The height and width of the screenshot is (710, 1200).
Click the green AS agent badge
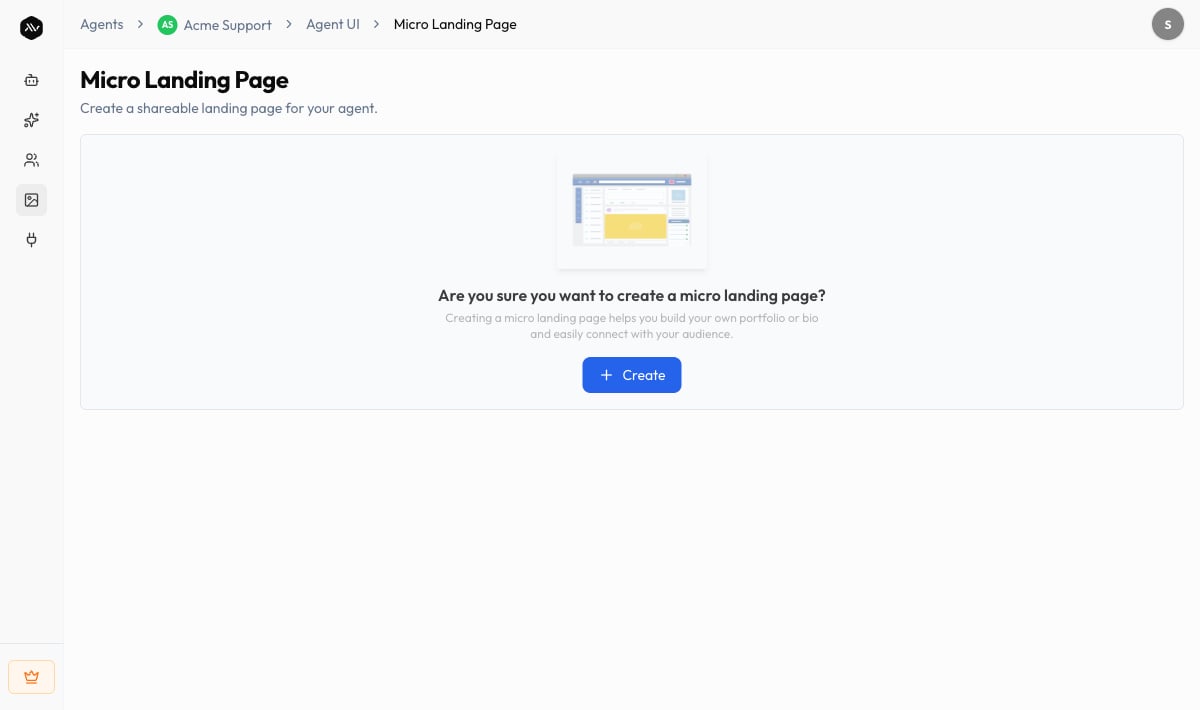coord(167,25)
